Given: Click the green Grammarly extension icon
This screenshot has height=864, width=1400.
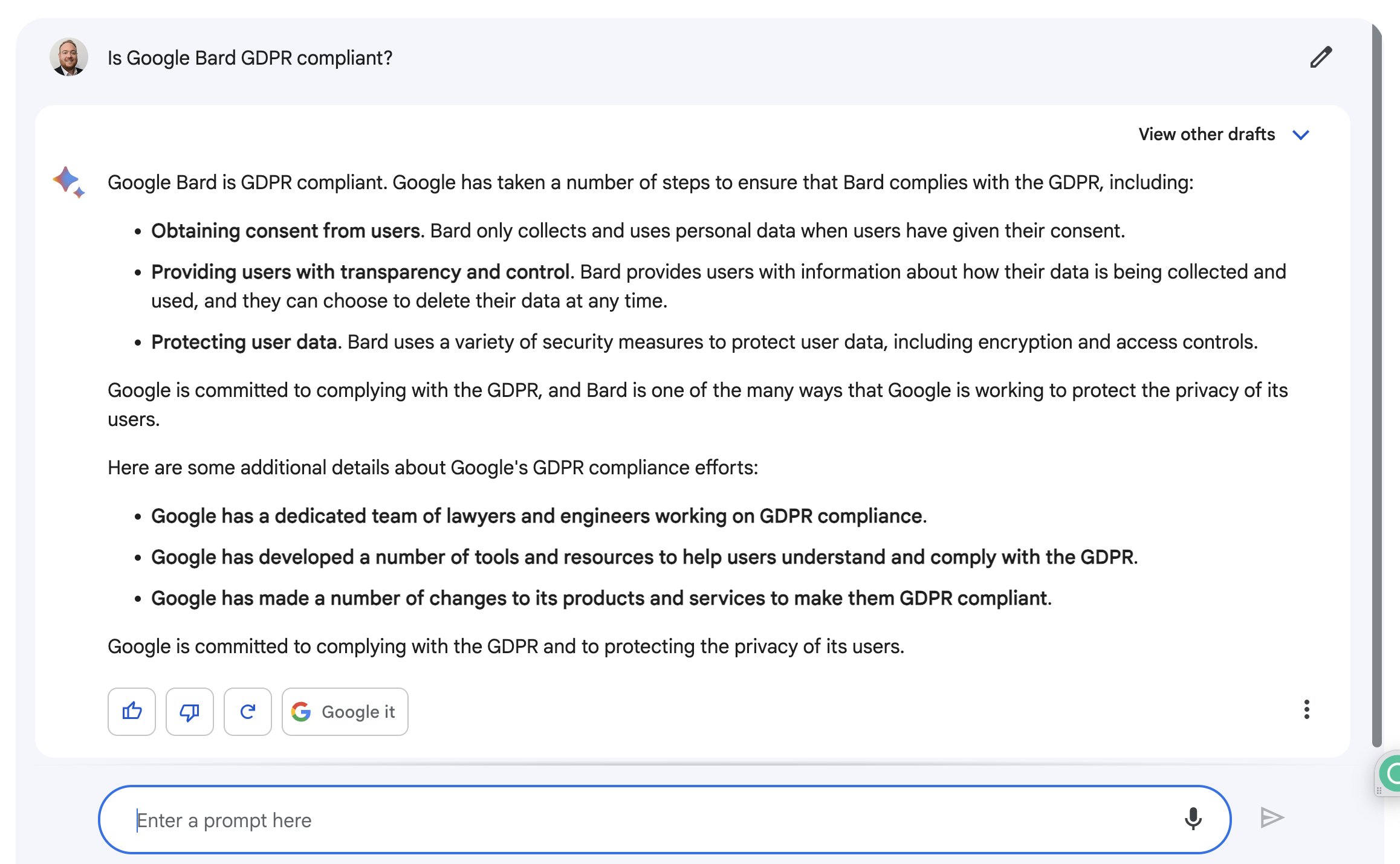Looking at the screenshot, I should (1392, 773).
